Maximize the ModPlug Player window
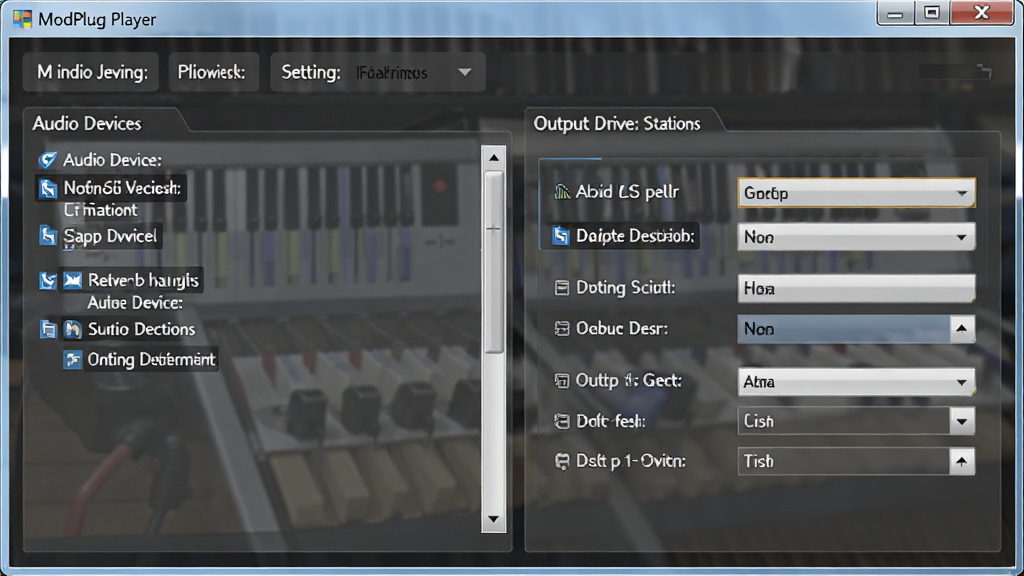The height and width of the screenshot is (576, 1024). click(931, 13)
